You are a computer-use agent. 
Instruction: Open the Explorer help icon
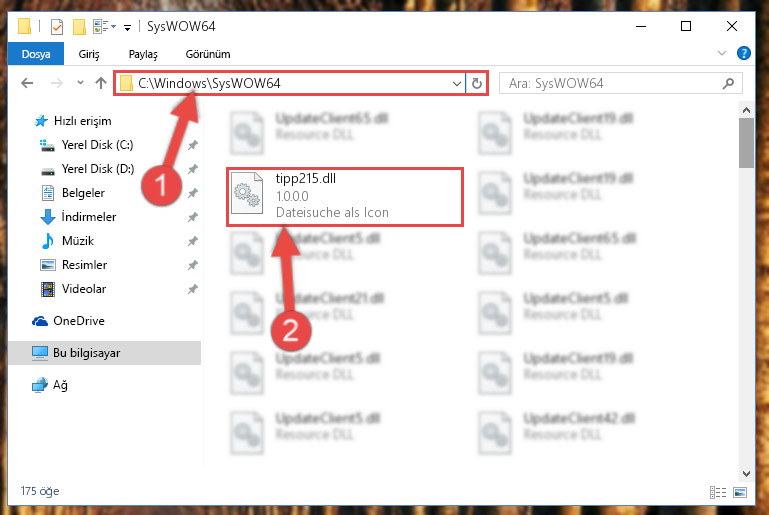pyautogui.click(x=743, y=53)
